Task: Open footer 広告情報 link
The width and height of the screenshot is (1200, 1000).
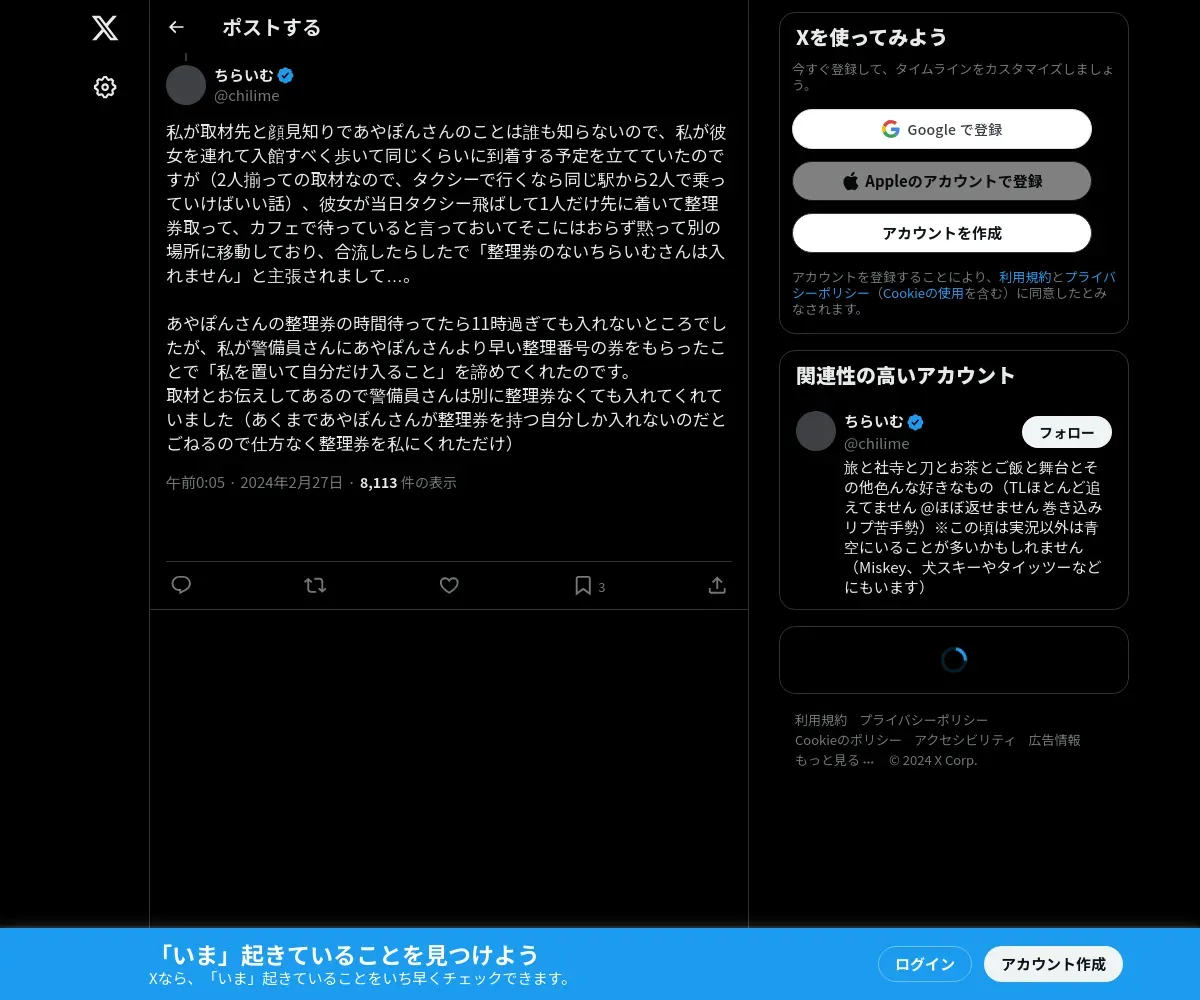Action: [x=1055, y=740]
